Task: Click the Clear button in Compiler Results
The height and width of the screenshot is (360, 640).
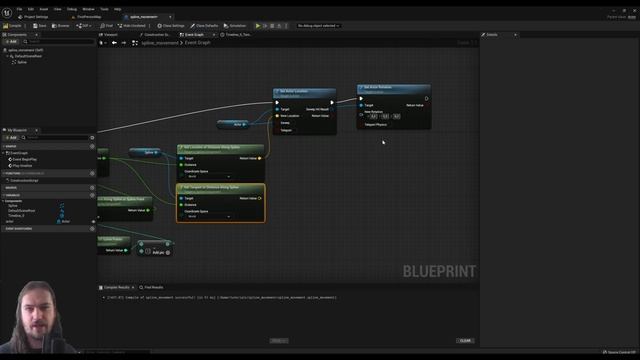Action: [x=465, y=340]
